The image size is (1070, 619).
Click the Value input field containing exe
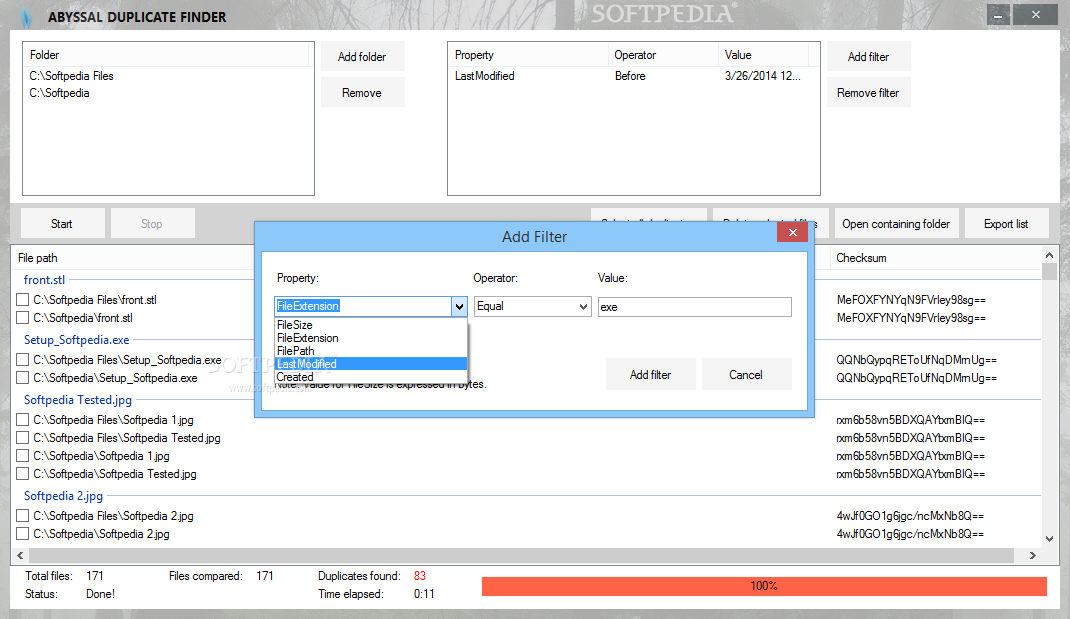pos(695,307)
